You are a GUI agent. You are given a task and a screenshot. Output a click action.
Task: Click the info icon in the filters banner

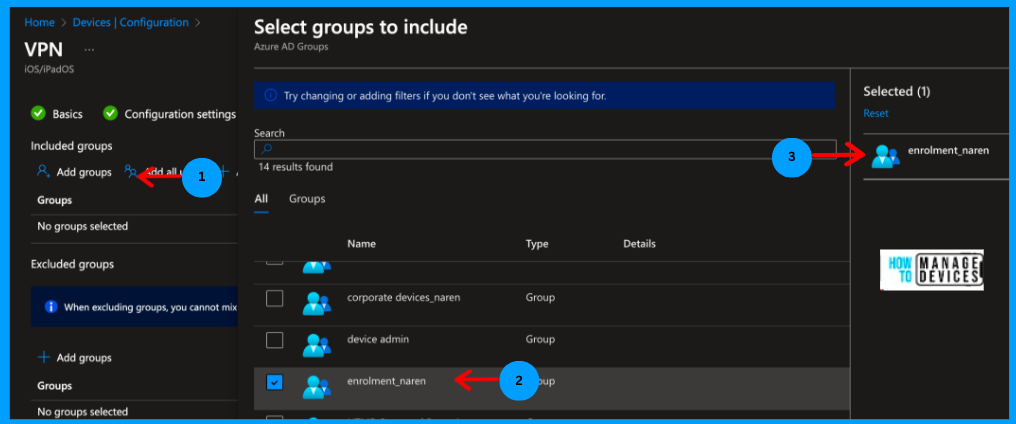pos(271,96)
